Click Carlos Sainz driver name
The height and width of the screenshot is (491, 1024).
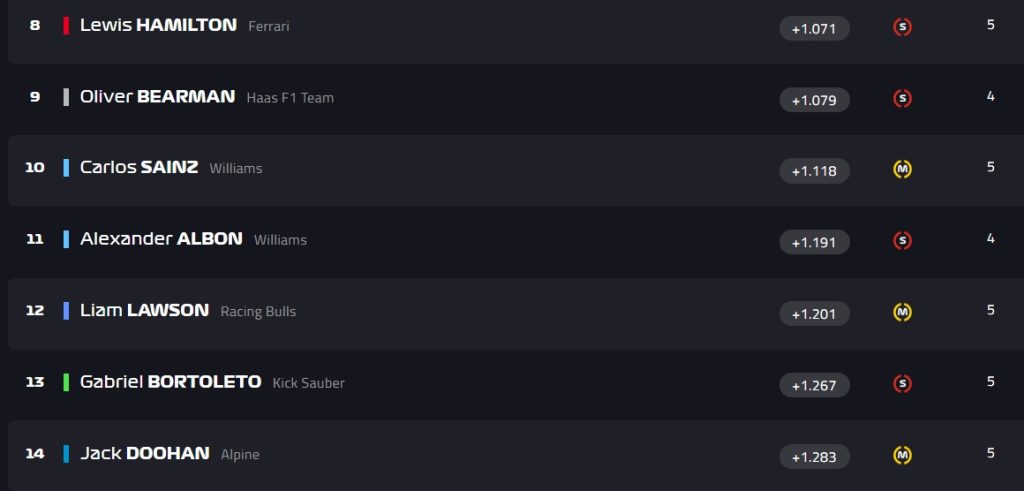(138, 167)
